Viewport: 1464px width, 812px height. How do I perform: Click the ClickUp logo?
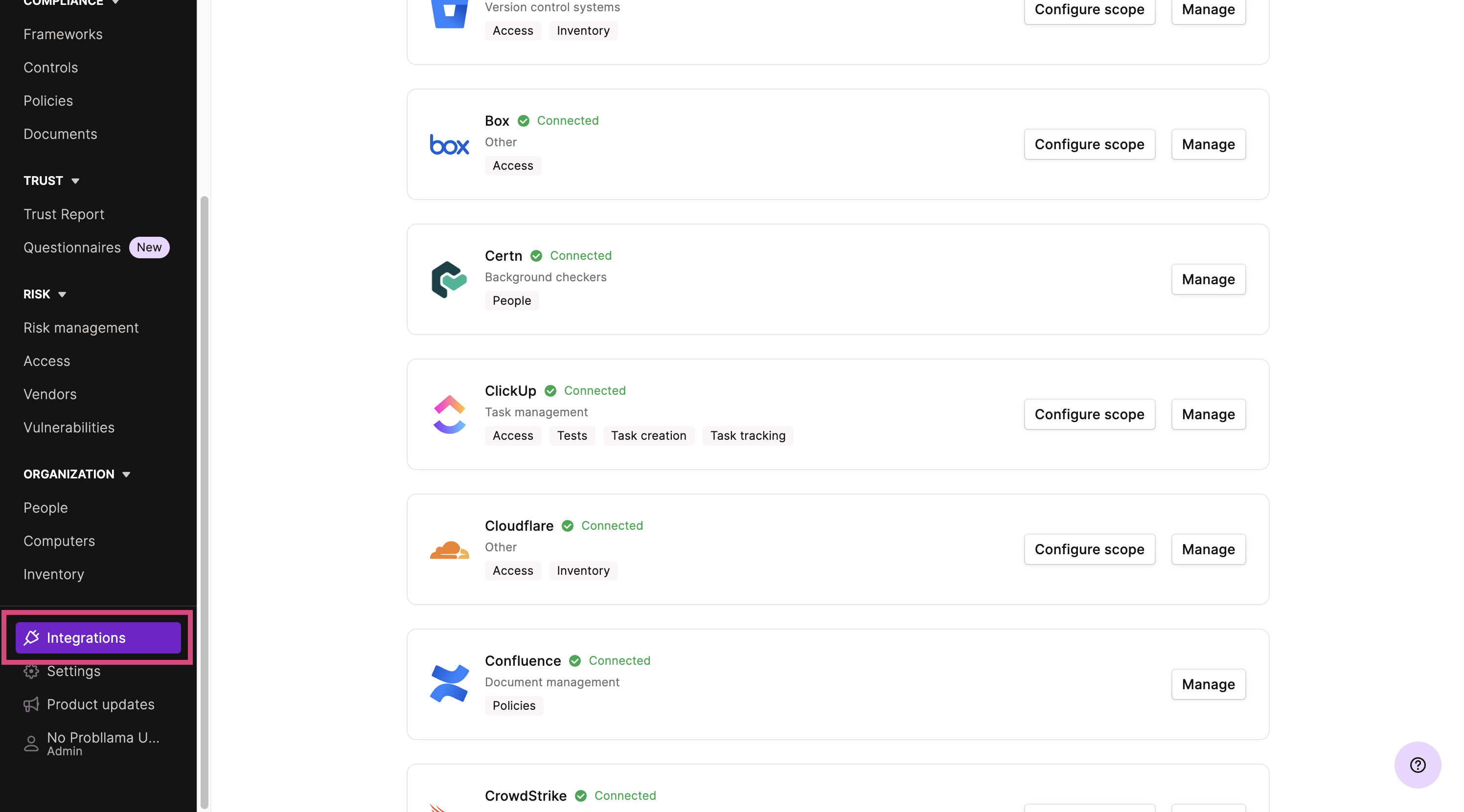449,414
